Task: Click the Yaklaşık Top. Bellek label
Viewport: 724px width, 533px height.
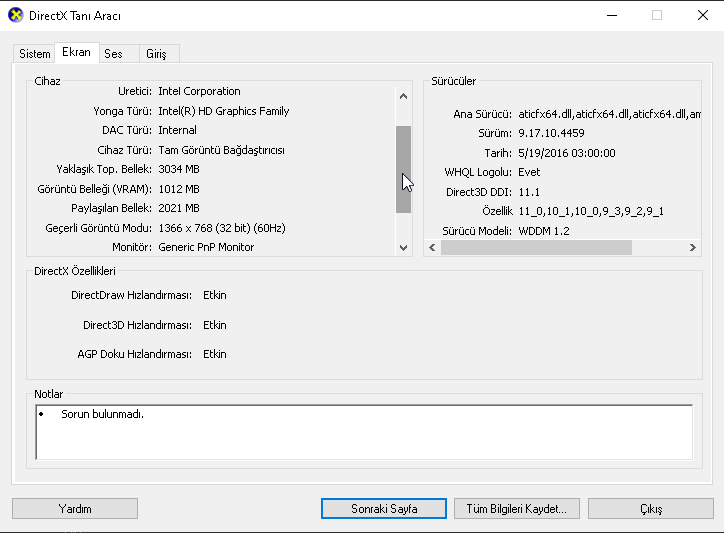Action: [x=104, y=169]
